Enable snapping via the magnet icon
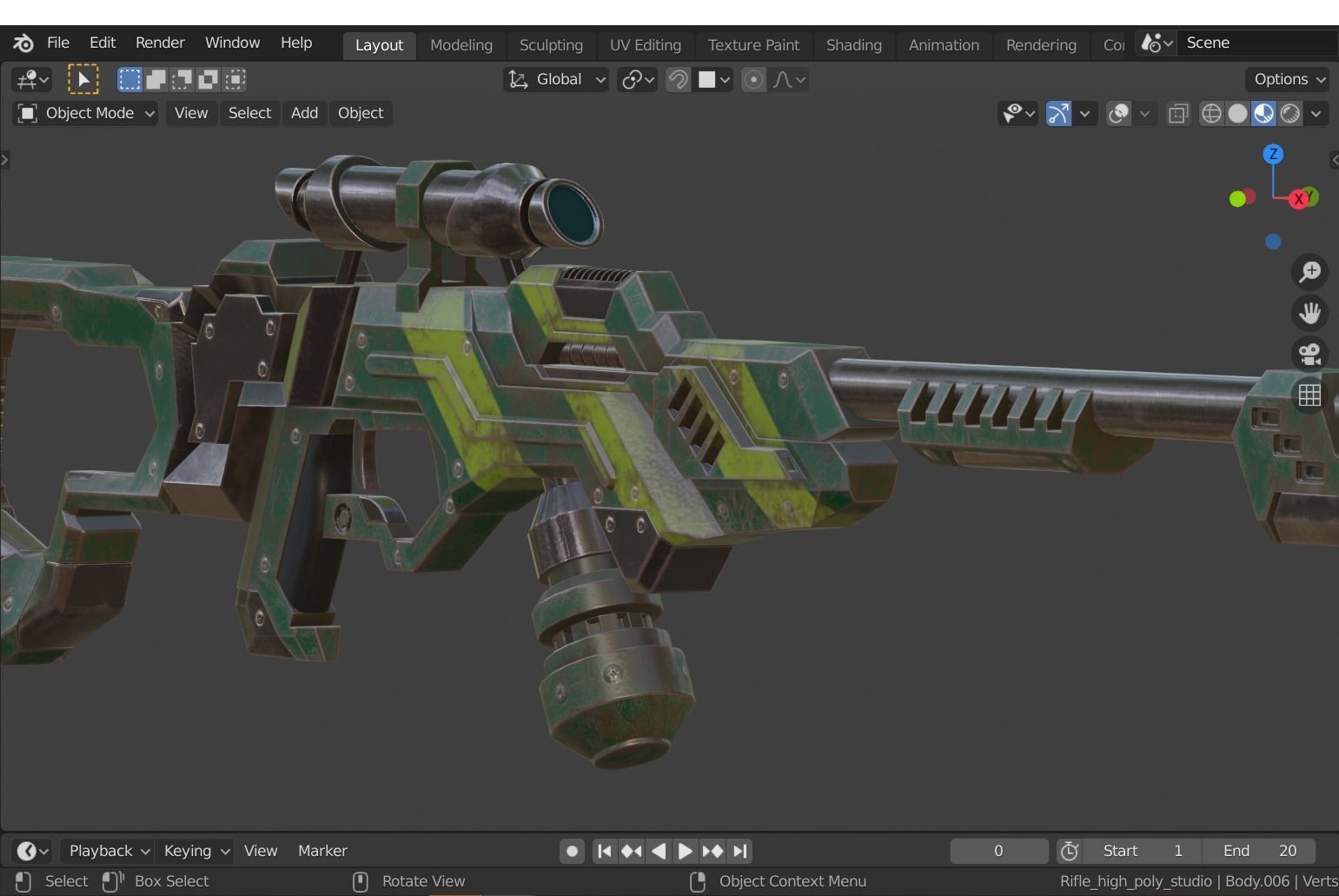This screenshot has width=1339, height=896. point(678,79)
